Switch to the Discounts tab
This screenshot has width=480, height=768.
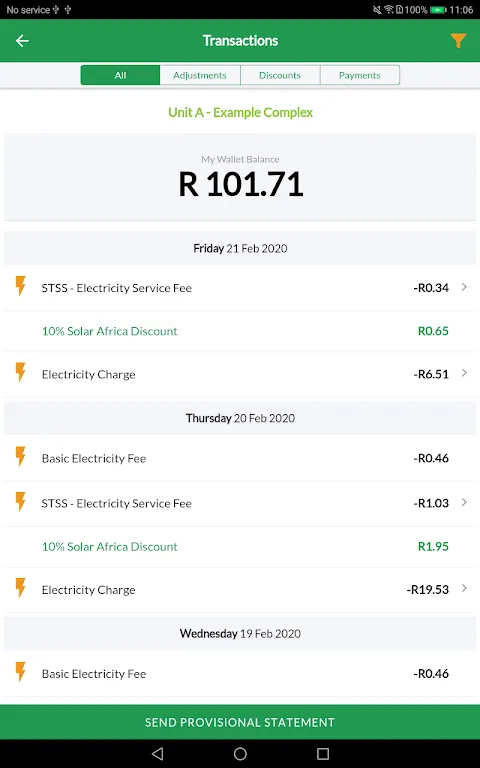pos(280,75)
